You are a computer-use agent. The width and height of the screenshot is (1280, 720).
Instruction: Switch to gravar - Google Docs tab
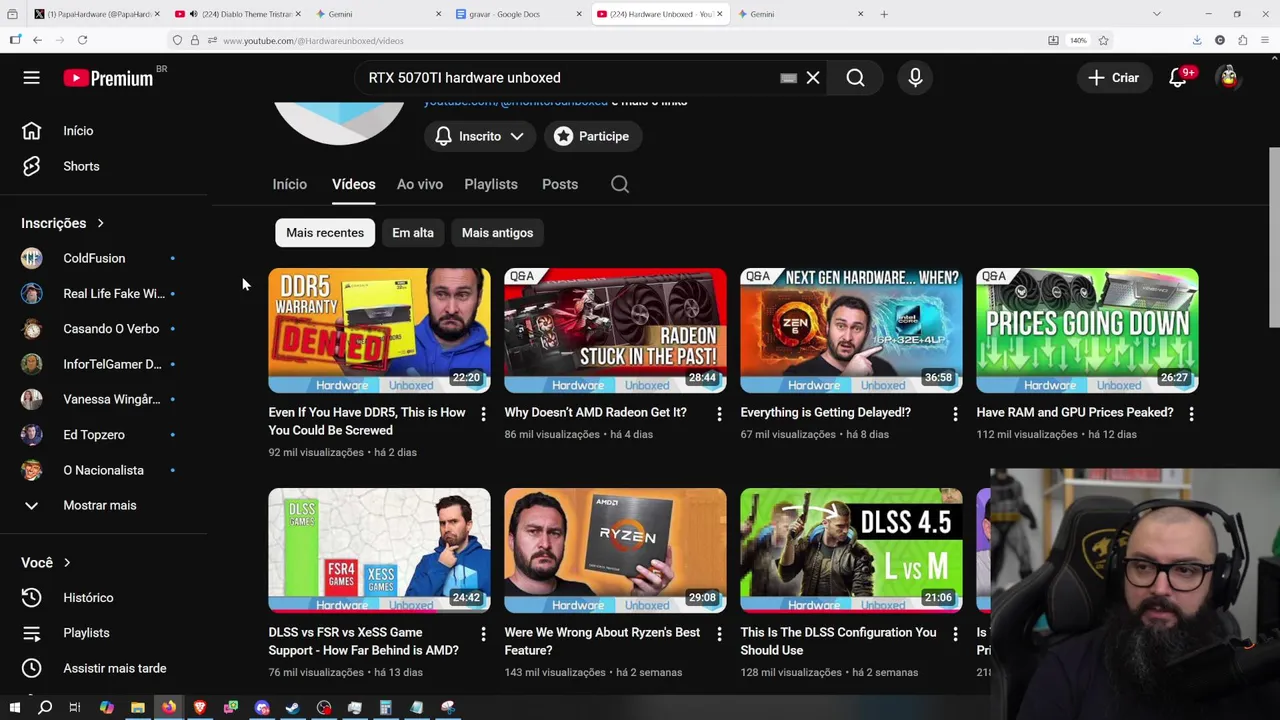click(519, 14)
